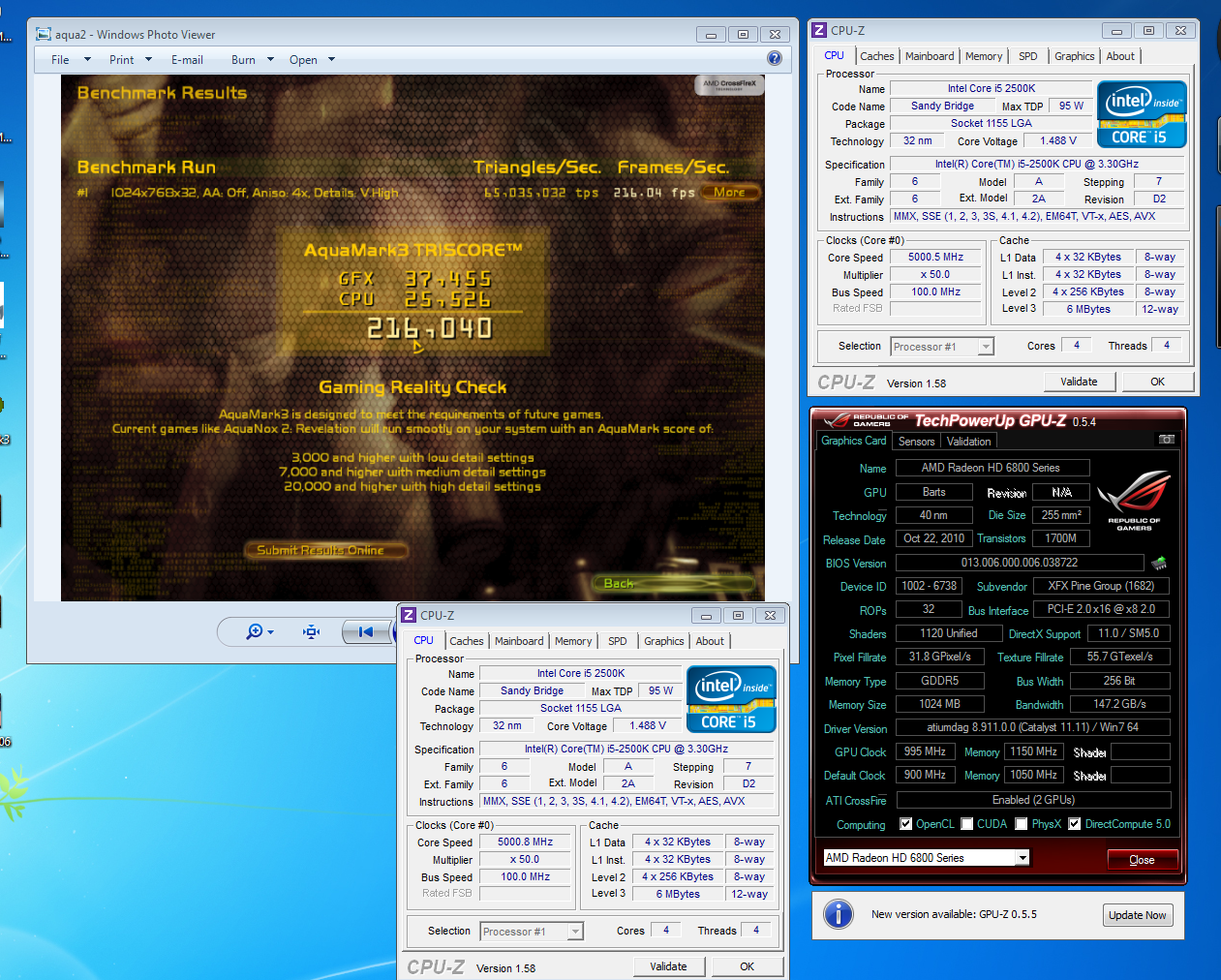
Task: Switch to Caches tab in lower CPU-Z
Action: (x=467, y=641)
